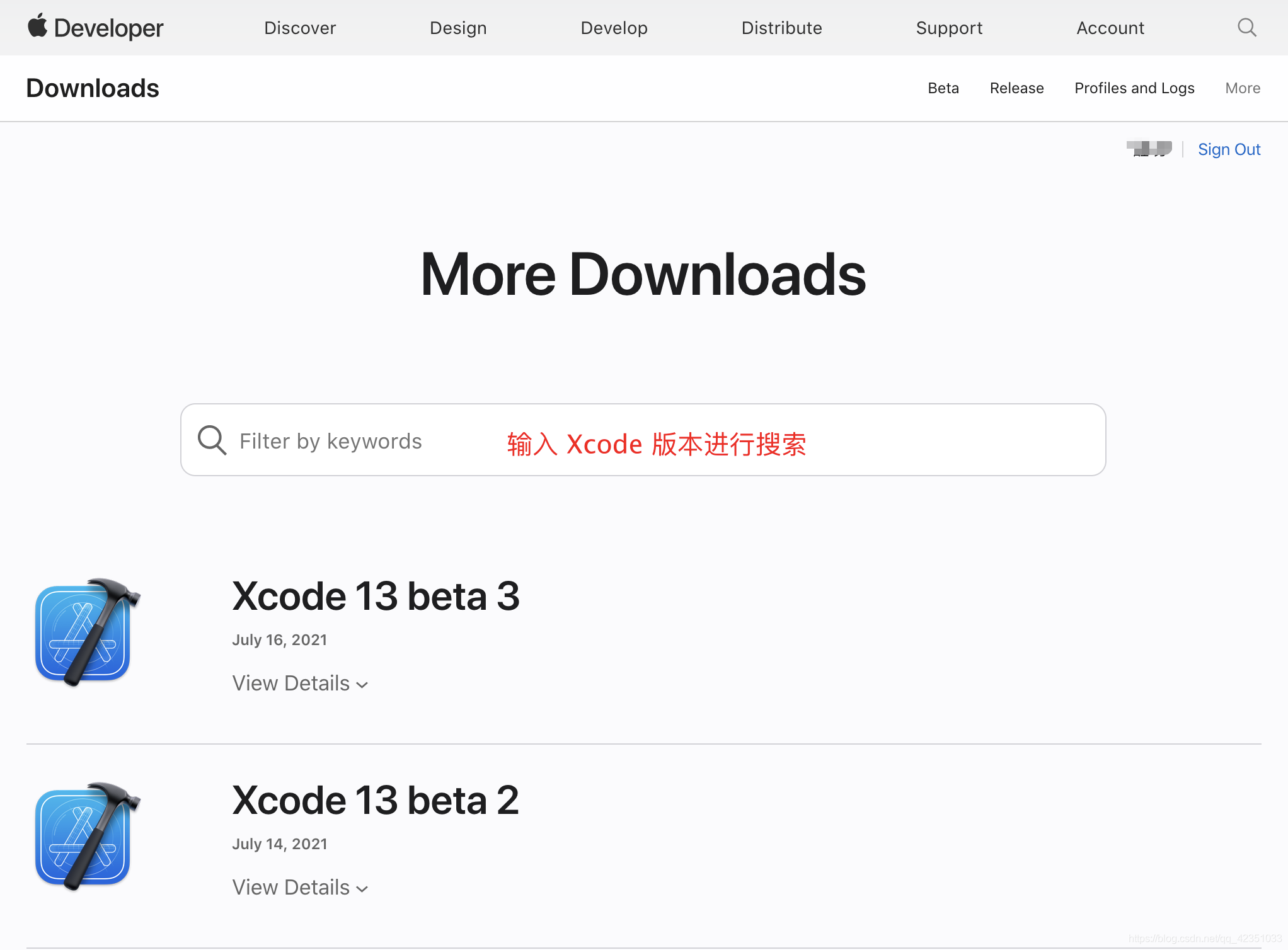Image resolution: width=1288 pixels, height=950 pixels.
Task: Click the Filter by keywords field
Action: point(643,440)
